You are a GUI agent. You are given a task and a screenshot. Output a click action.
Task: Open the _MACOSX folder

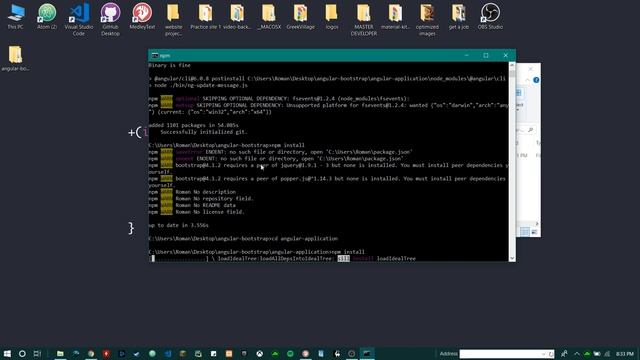(x=269, y=16)
